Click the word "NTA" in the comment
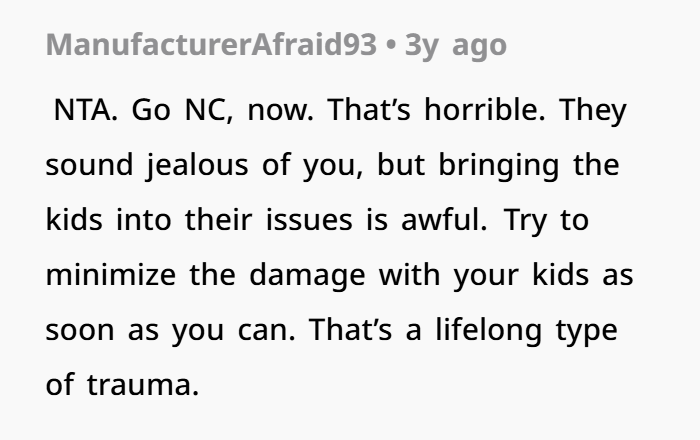Screen dimensions: 700x440 [82, 110]
